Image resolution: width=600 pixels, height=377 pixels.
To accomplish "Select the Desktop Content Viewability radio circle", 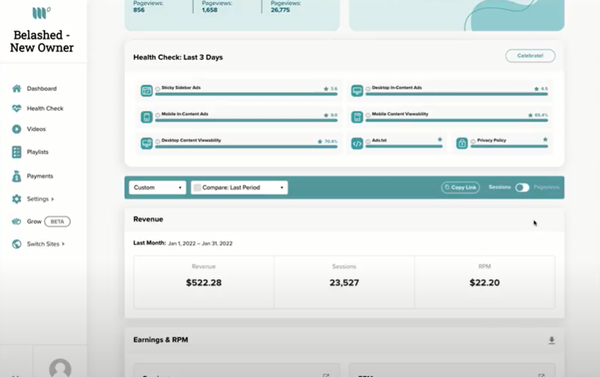I will coord(158,141).
